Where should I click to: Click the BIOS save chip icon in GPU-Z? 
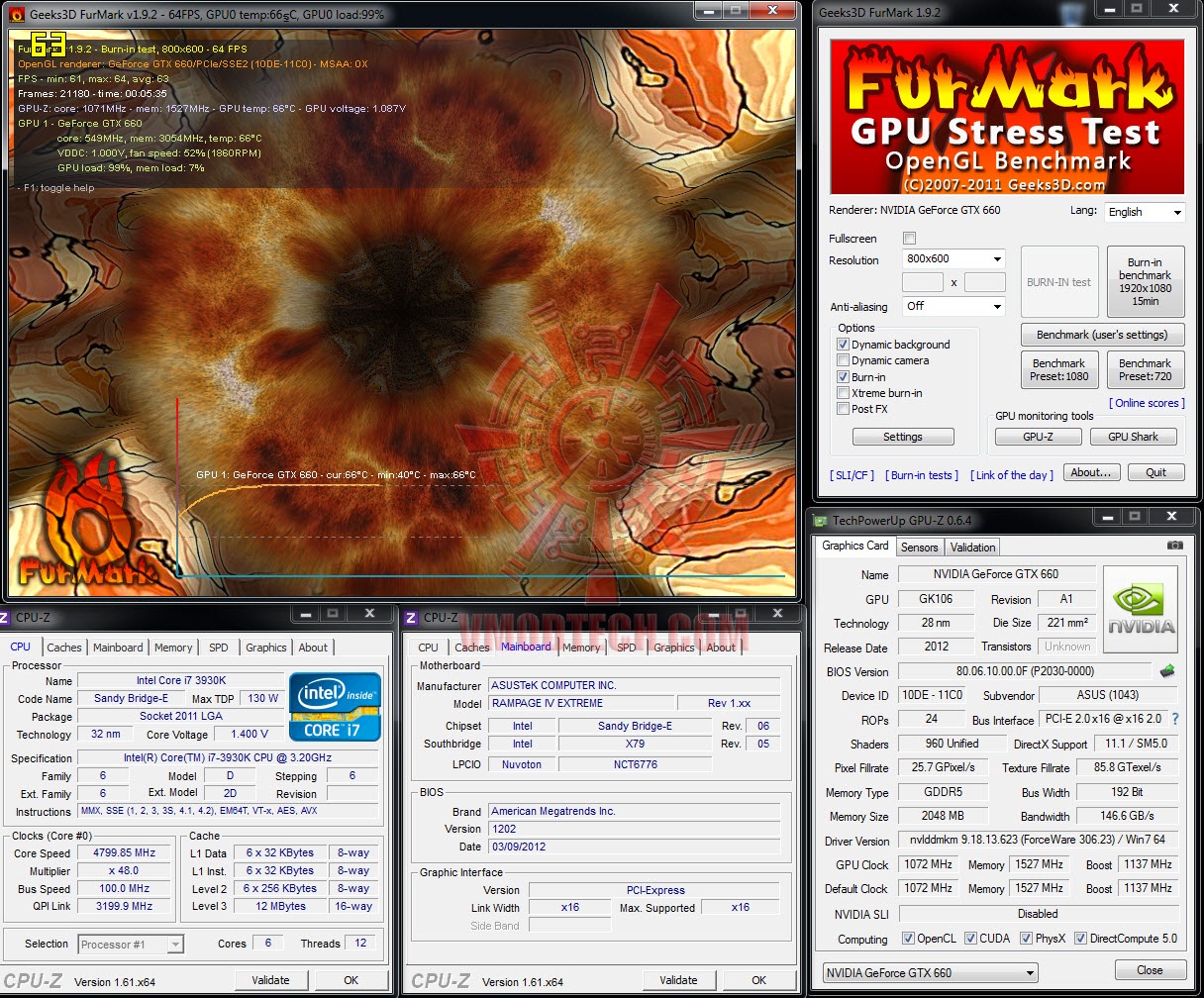pyautogui.click(x=1168, y=670)
